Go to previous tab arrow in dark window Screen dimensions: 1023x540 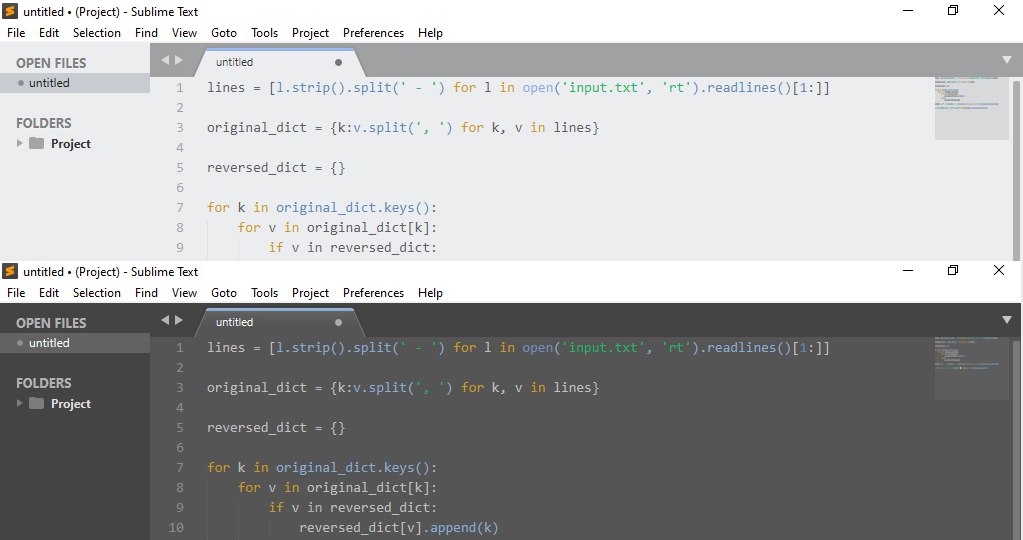(165, 320)
